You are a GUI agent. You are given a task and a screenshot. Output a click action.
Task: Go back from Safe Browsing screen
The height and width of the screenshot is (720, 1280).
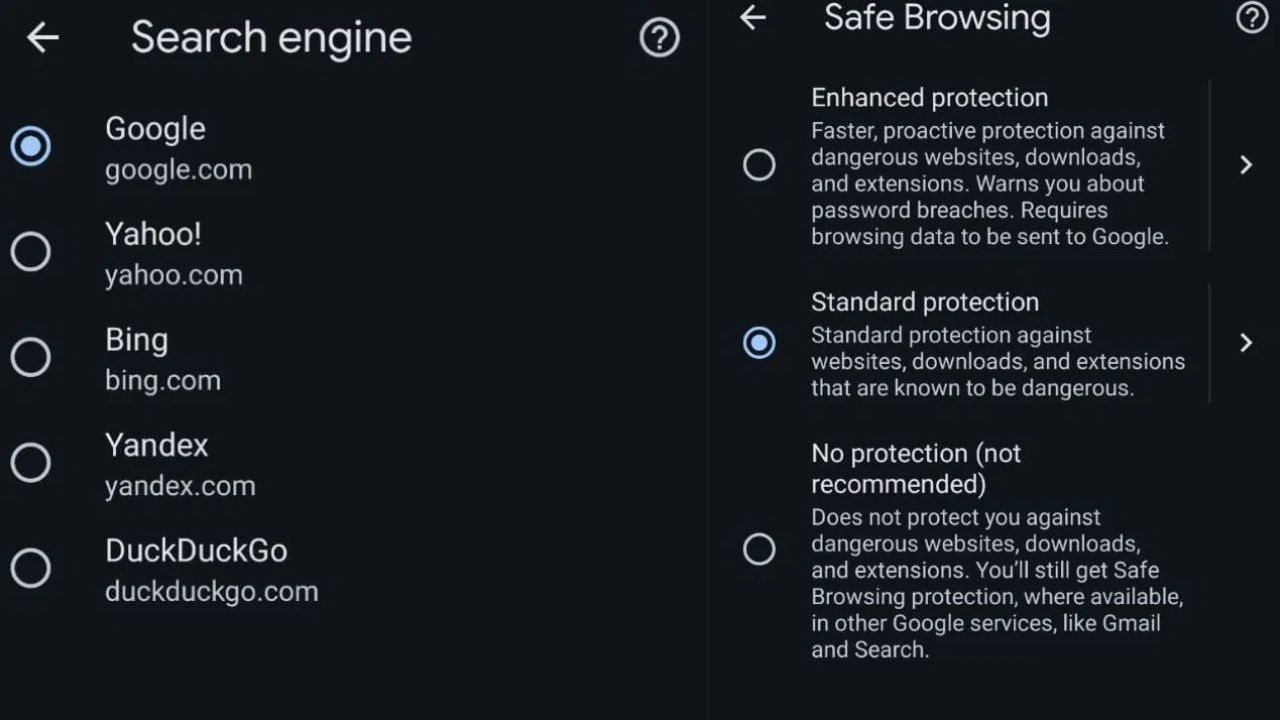click(753, 17)
